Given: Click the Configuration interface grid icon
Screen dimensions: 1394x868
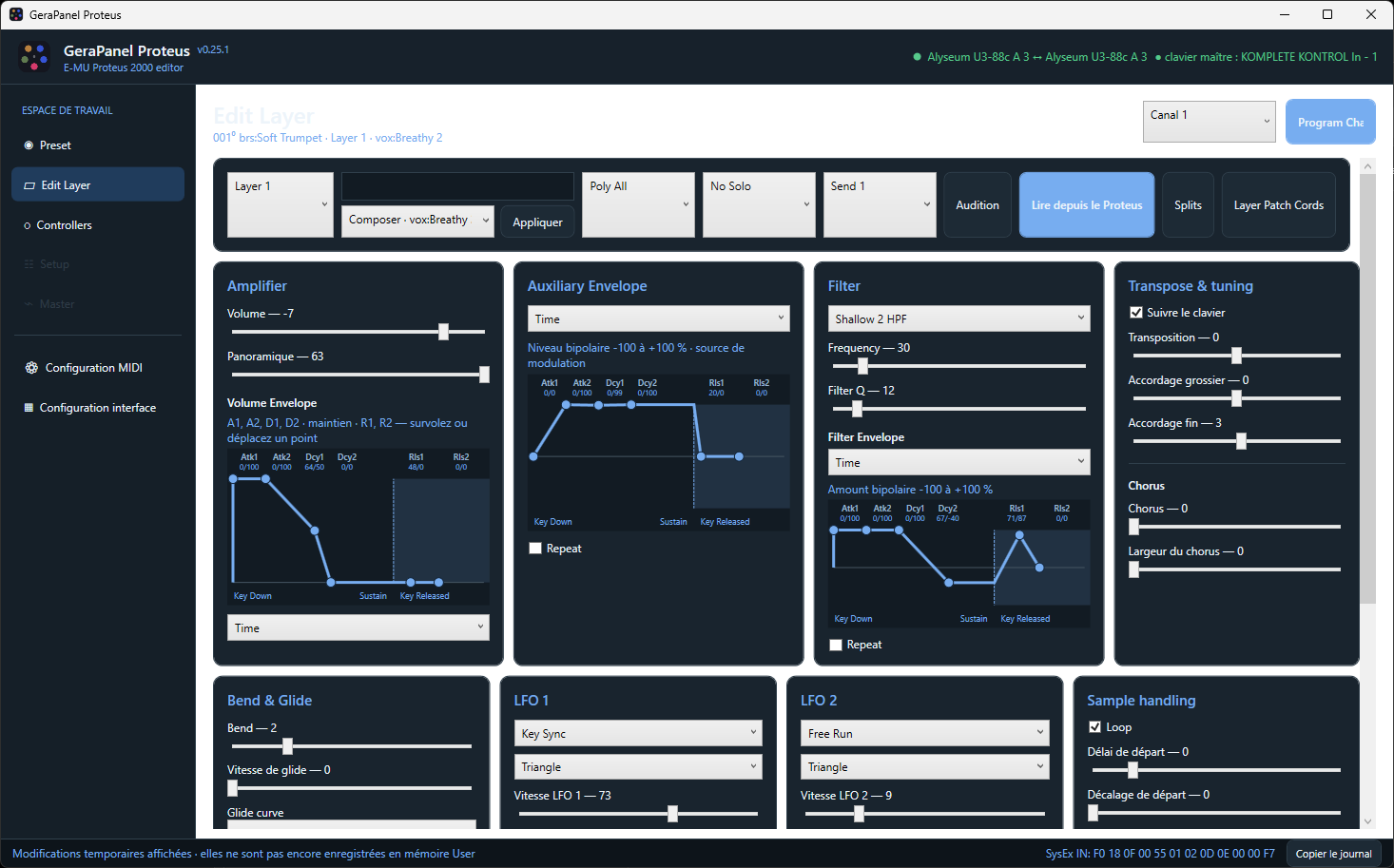Looking at the screenshot, I should tap(29, 408).
